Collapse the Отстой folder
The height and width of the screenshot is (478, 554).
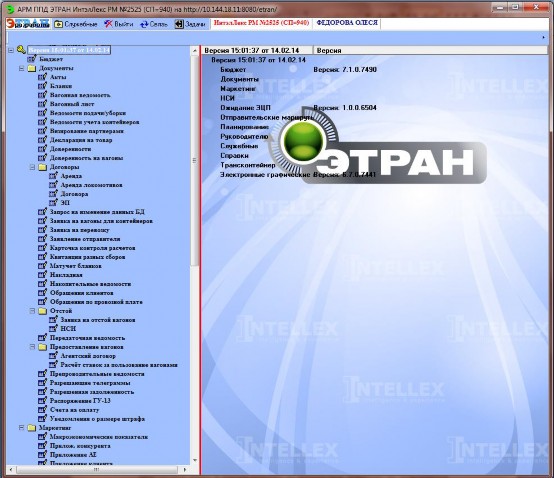coord(32,311)
